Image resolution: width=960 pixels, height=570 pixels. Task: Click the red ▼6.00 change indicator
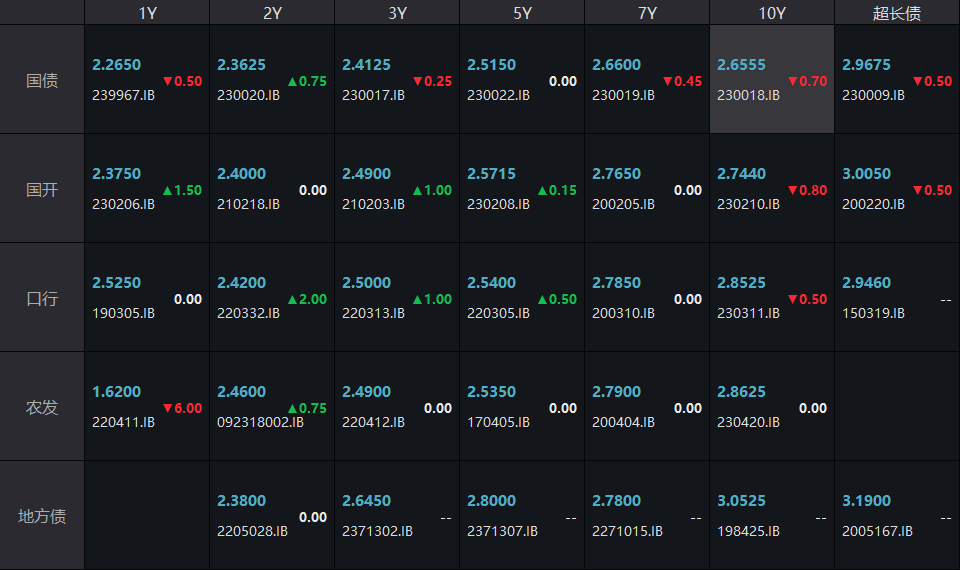tap(182, 408)
